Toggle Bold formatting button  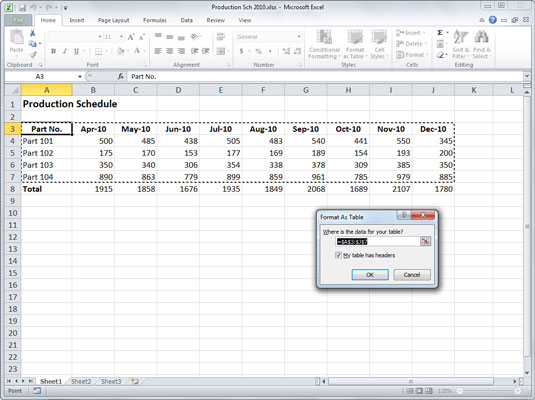point(53,51)
